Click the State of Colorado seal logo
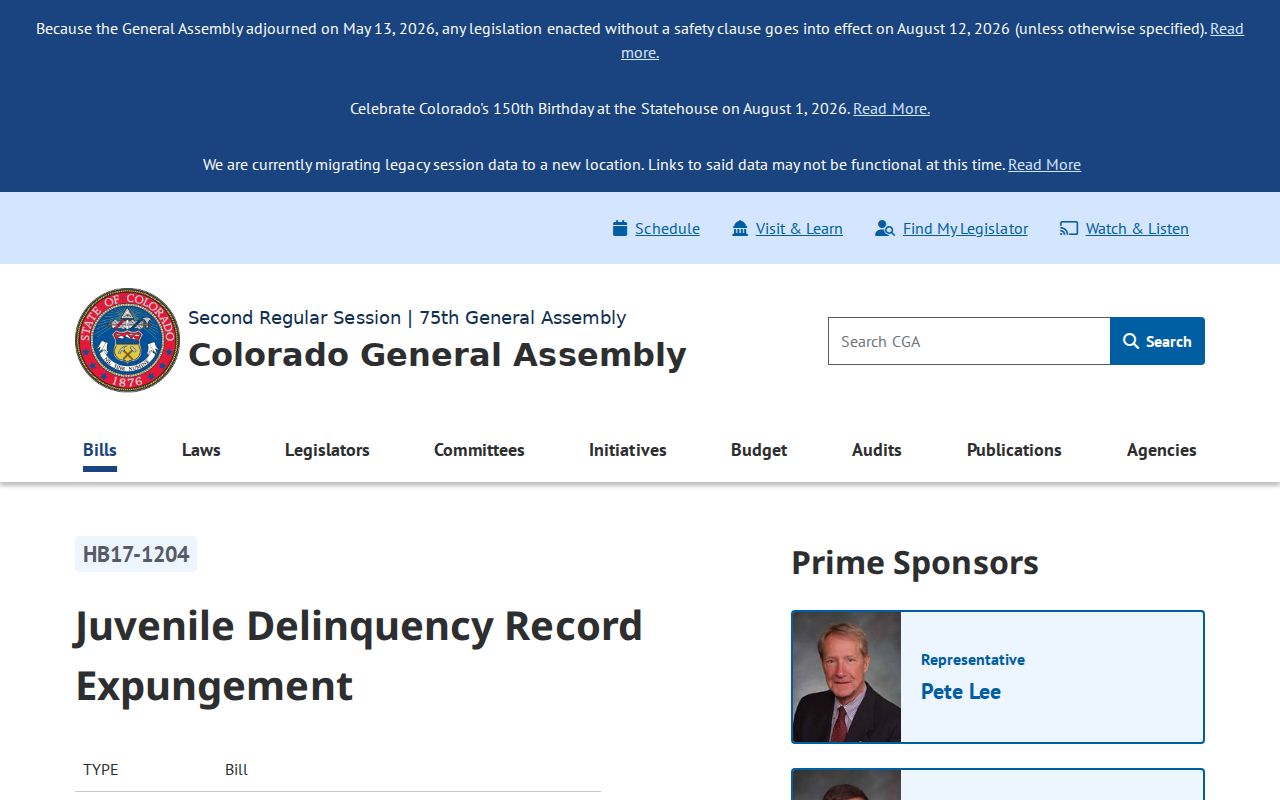1280x800 pixels. click(x=127, y=340)
